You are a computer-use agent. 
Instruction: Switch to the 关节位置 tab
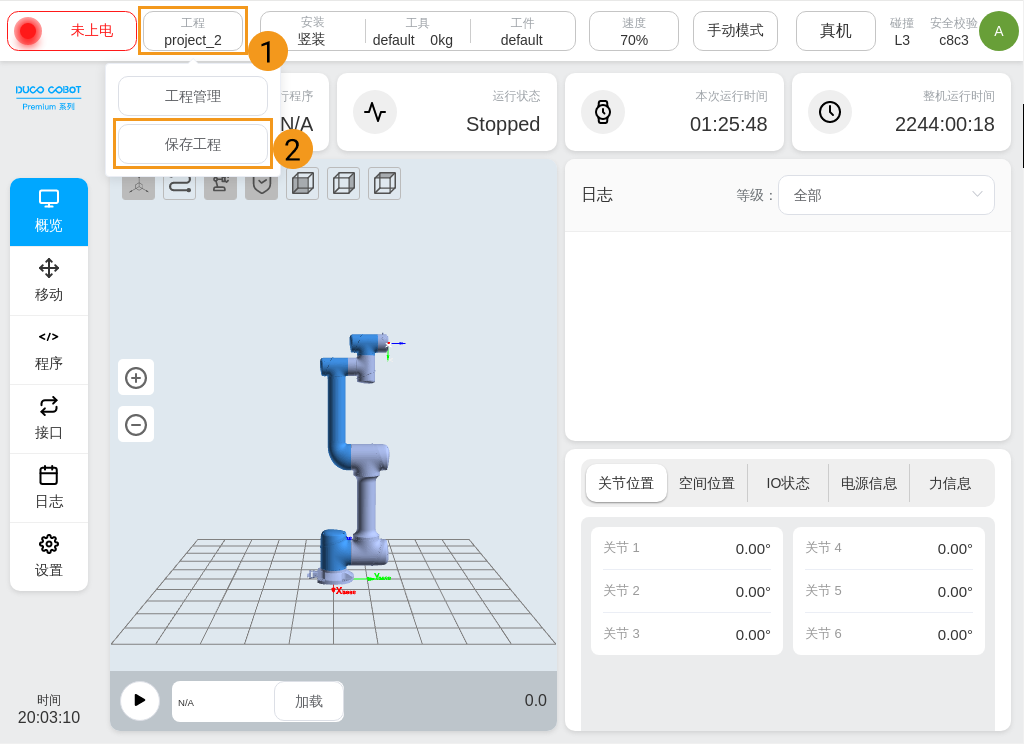pos(626,483)
